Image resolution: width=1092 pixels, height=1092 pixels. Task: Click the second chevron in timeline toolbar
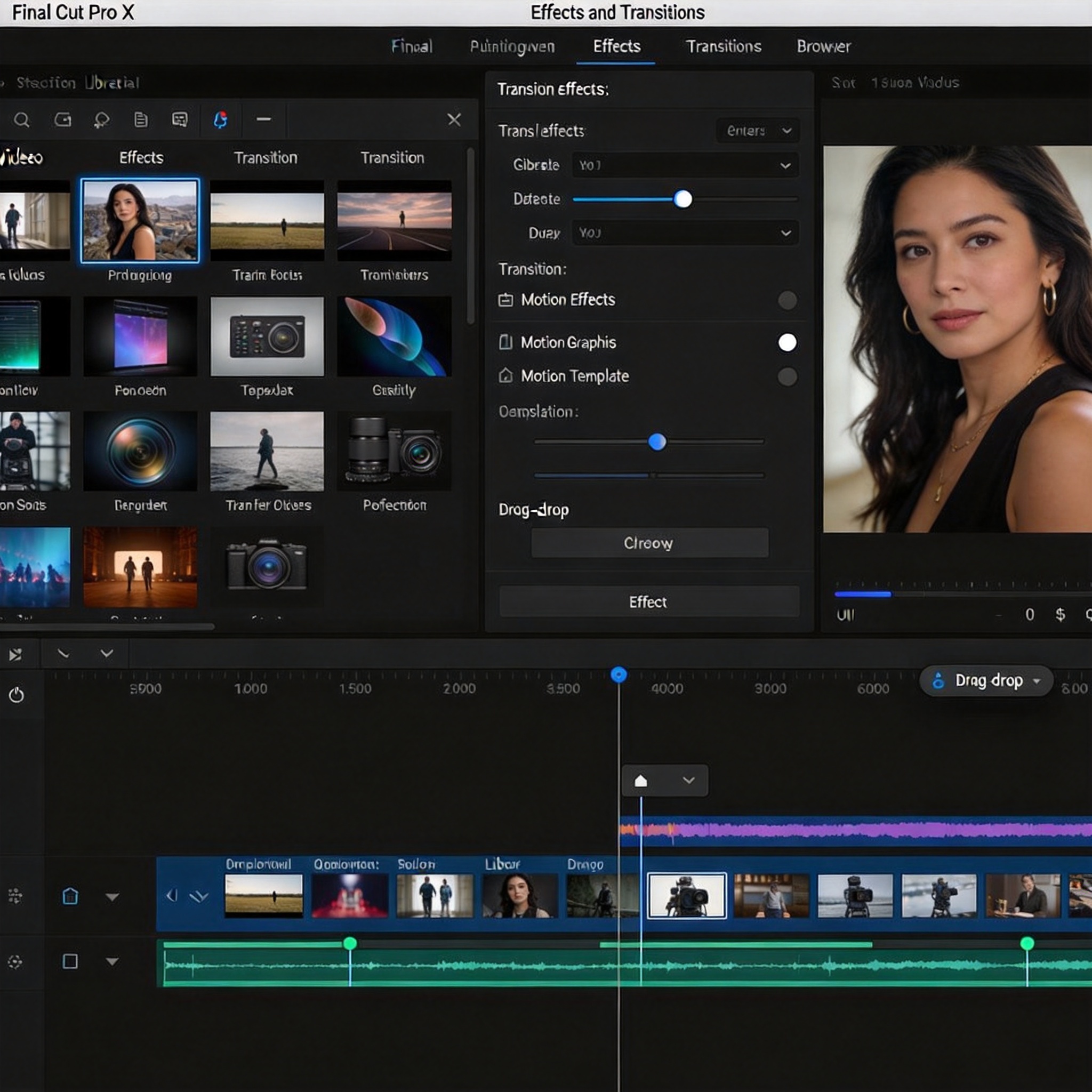click(107, 654)
